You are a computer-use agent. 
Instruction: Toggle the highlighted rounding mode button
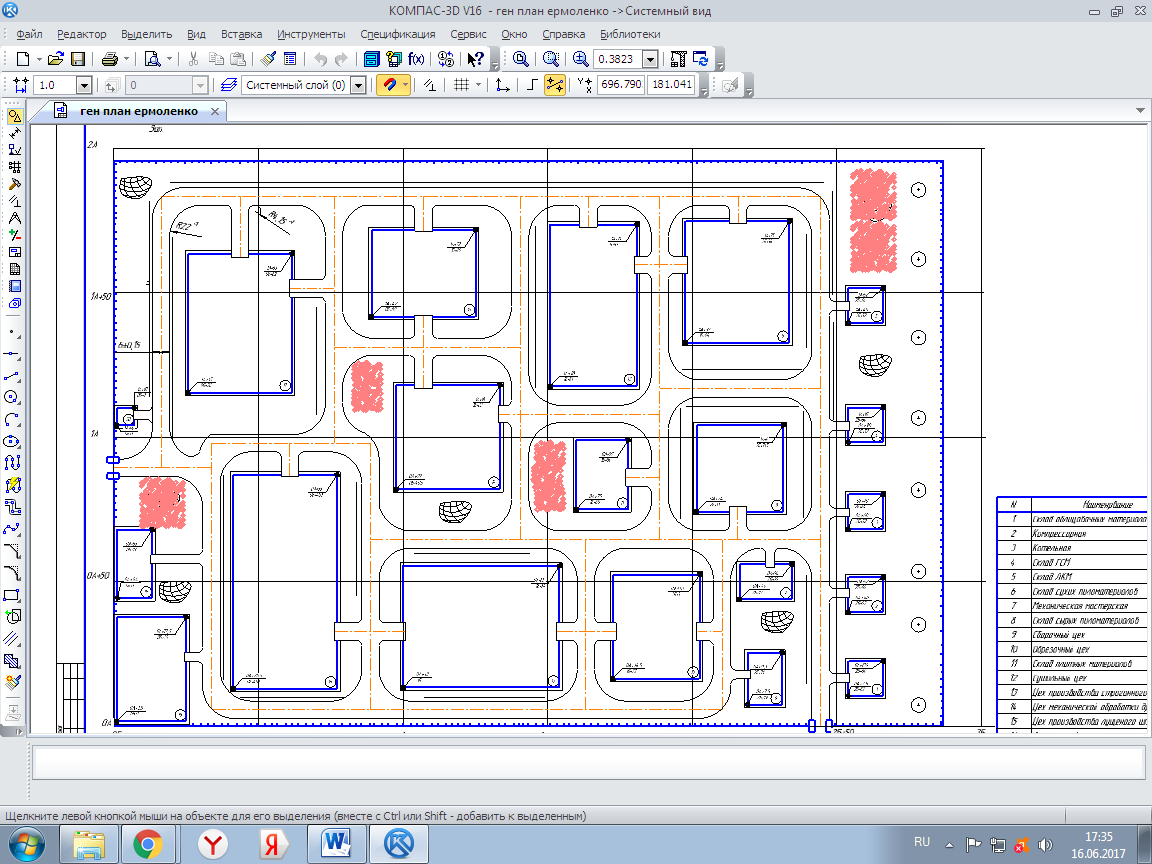click(x=555, y=85)
